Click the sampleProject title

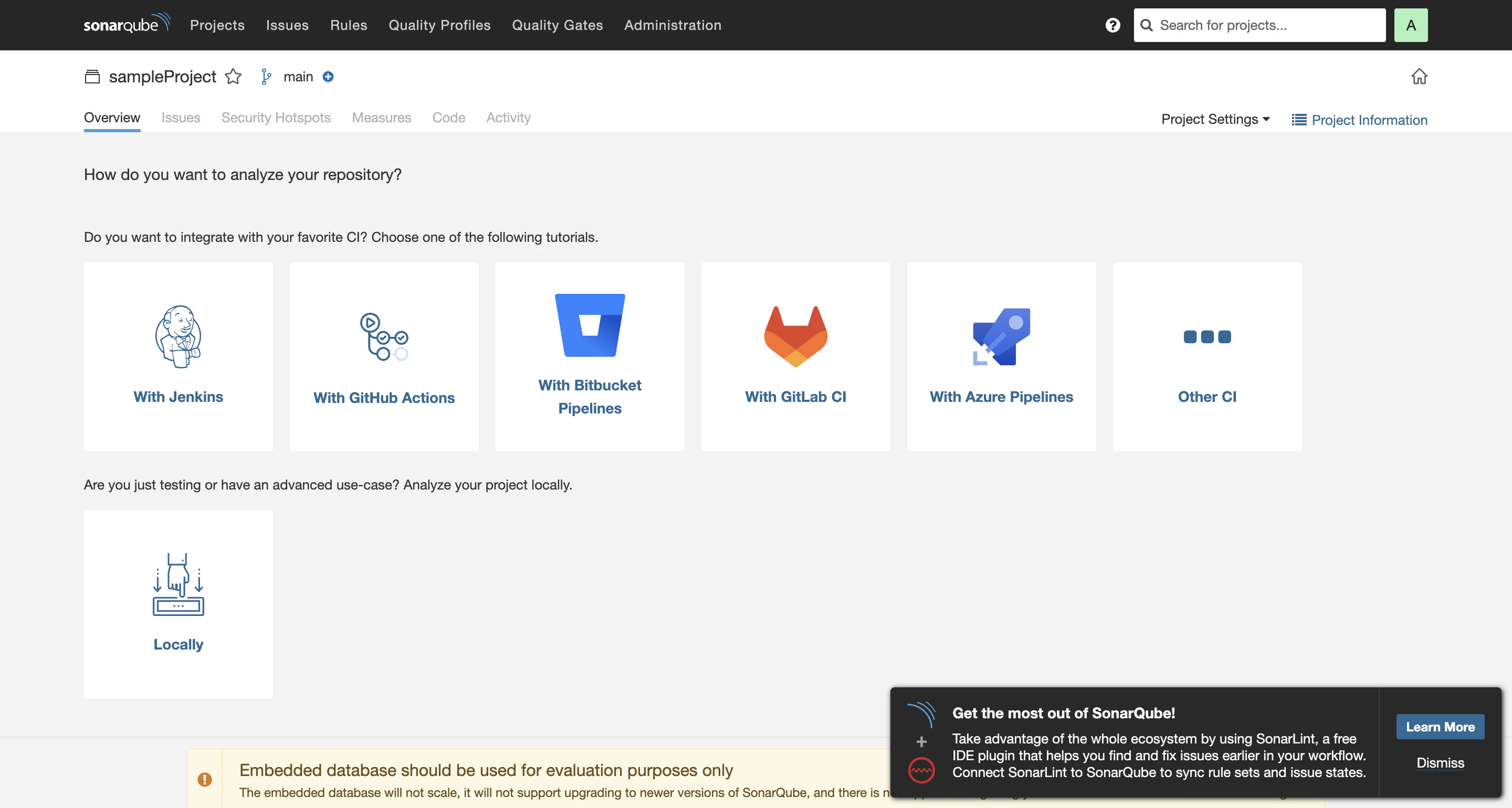[x=163, y=77]
